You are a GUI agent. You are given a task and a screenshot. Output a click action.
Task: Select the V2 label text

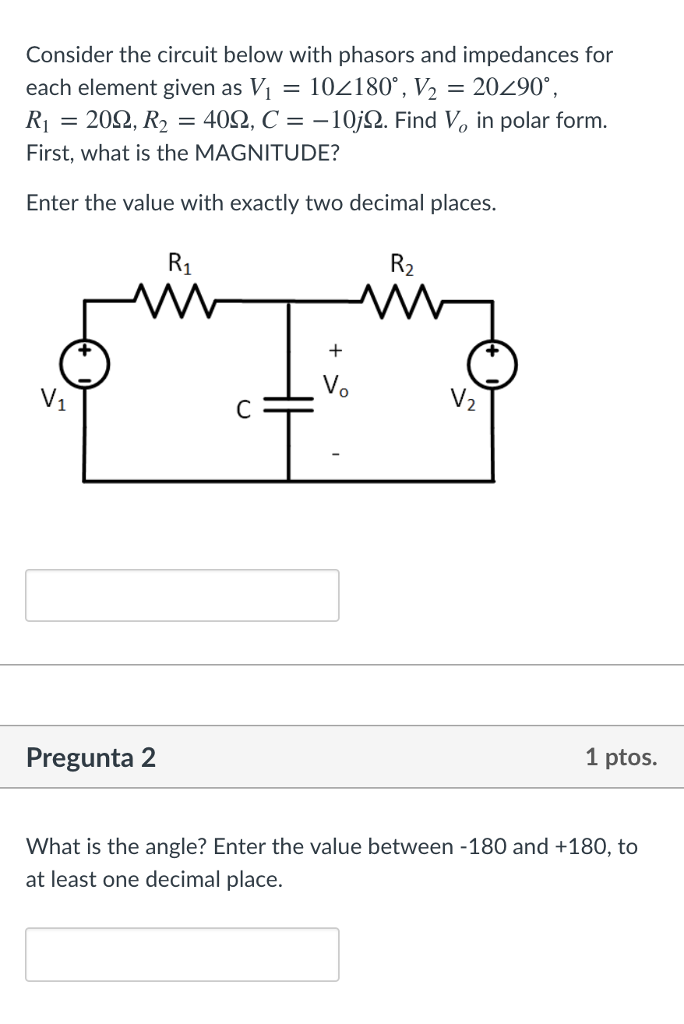pos(464,400)
